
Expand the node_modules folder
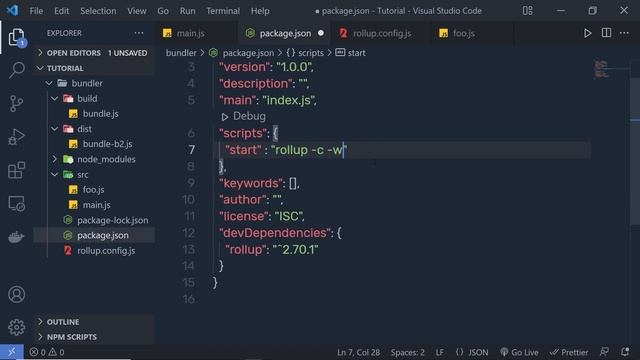coord(94,159)
